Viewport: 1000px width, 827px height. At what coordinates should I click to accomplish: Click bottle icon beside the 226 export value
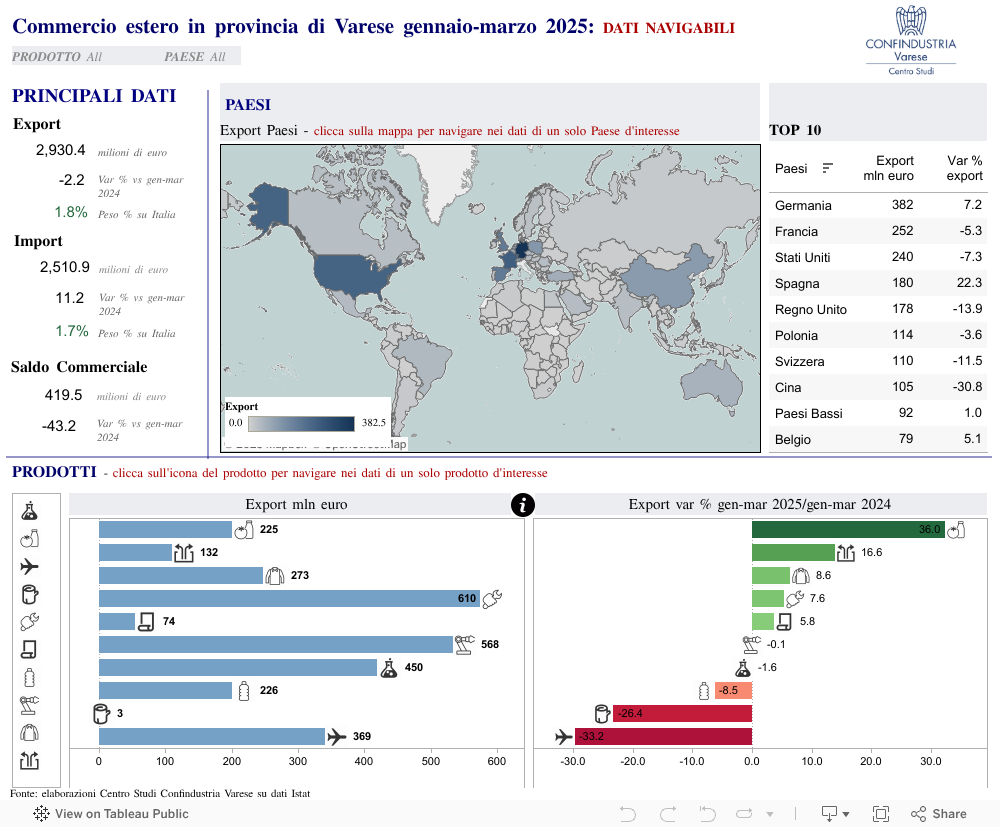click(244, 691)
